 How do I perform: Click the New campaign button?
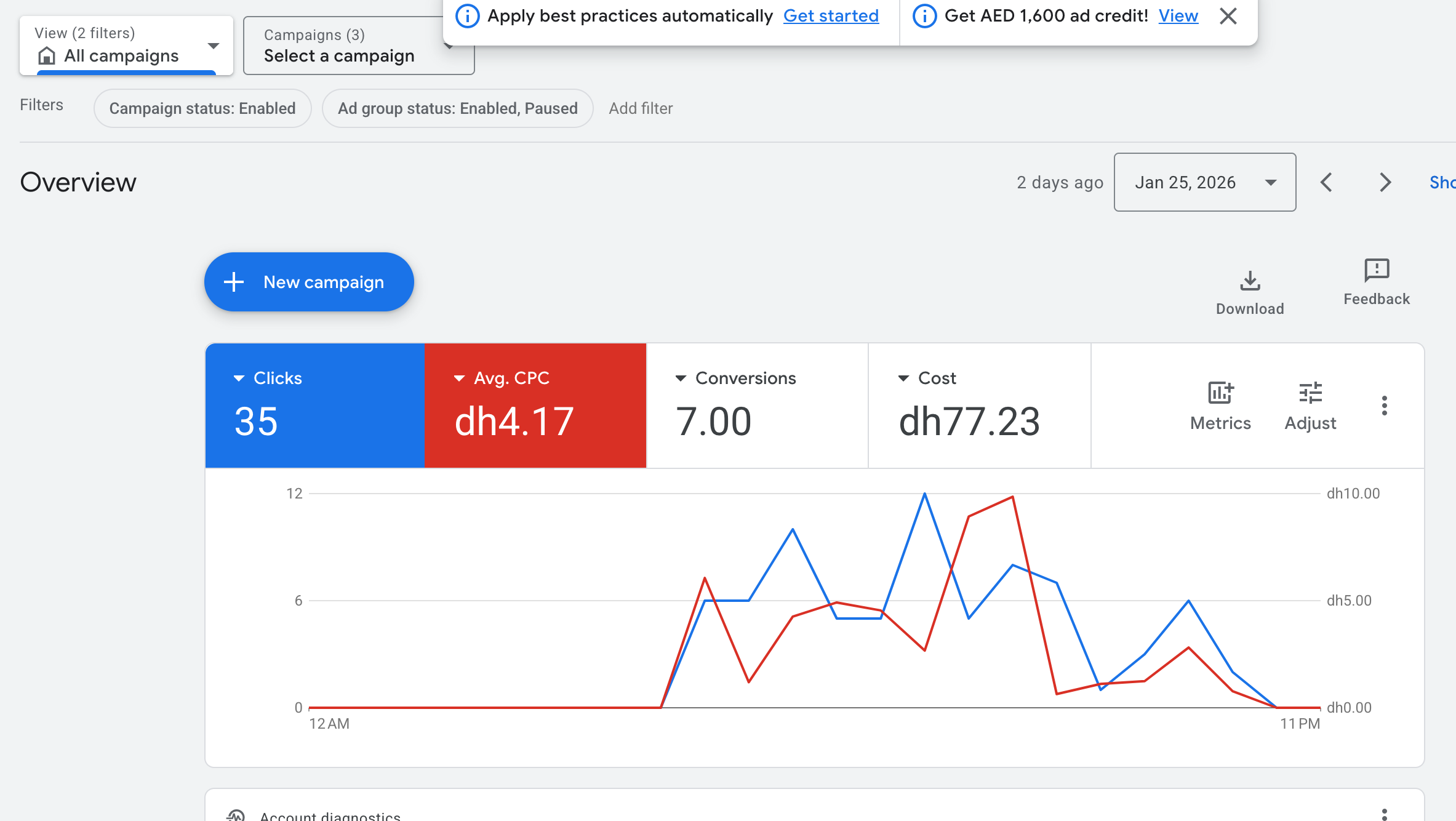click(x=309, y=282)
